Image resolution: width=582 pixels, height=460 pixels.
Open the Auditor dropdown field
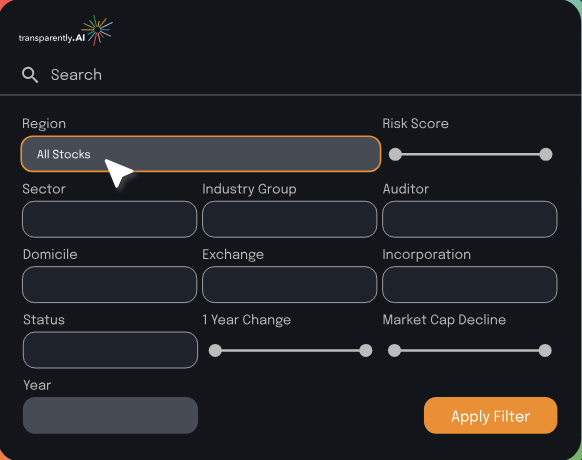tap(470, 219)
